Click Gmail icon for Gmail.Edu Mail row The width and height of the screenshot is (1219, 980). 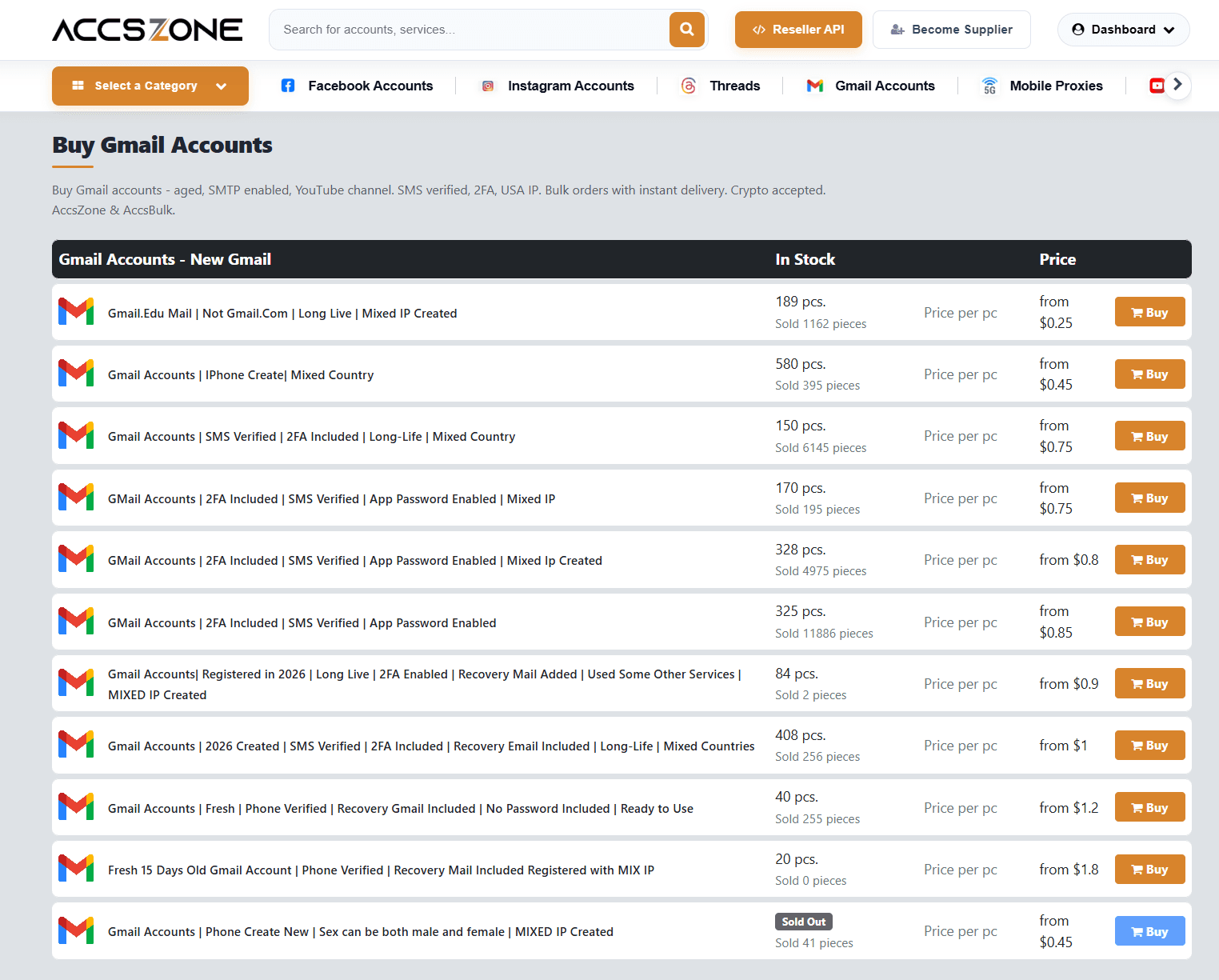point(76,312)
